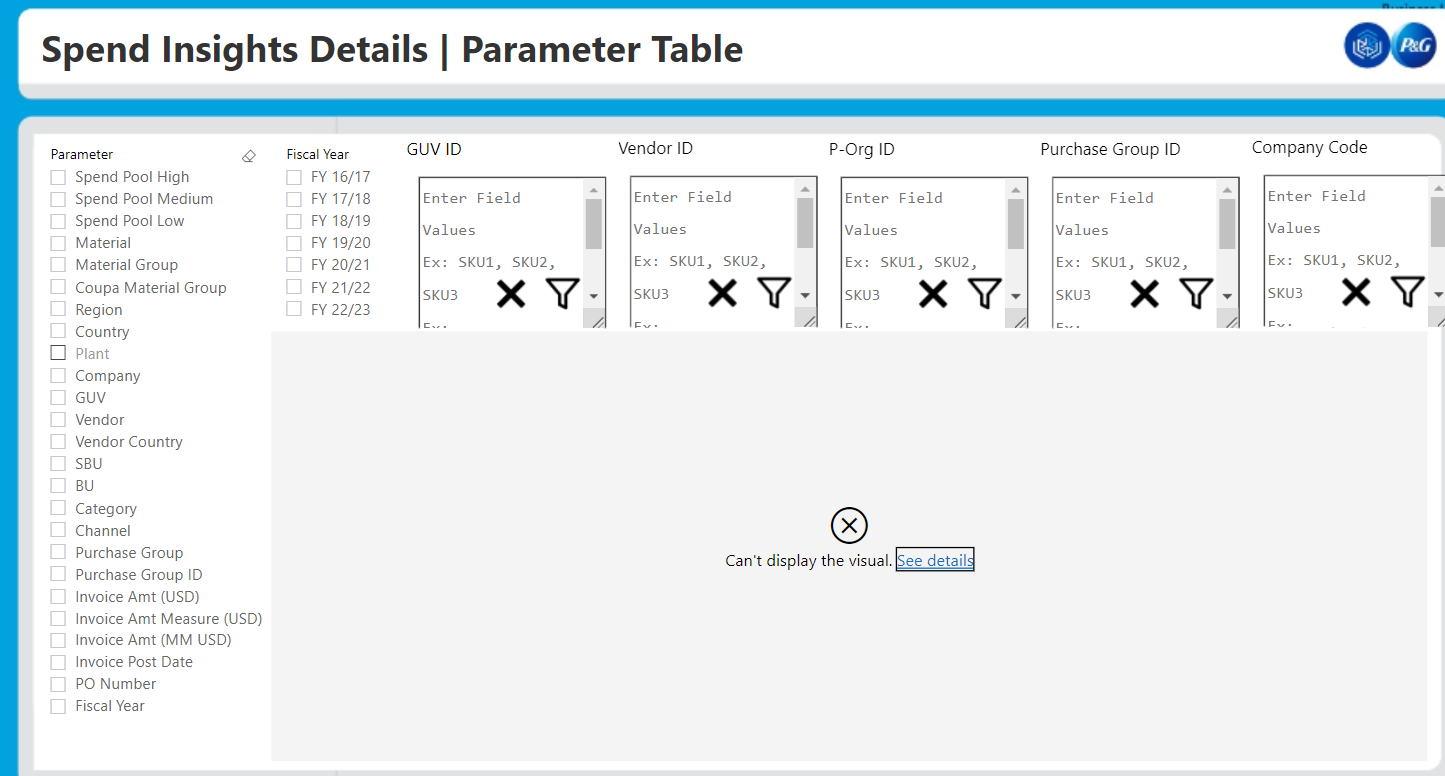Enable the Plant parameter checkbox
Image resolution: width=1445 pixels, height=776 pixels.
click(58, 353)
